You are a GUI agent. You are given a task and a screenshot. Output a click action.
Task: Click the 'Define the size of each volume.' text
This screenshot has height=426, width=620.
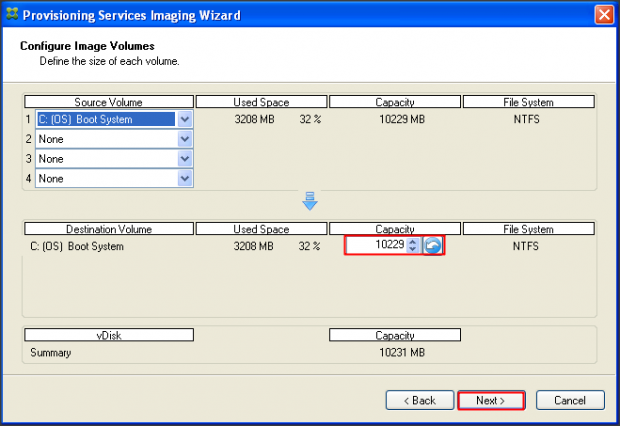click(x=109, y=61)
